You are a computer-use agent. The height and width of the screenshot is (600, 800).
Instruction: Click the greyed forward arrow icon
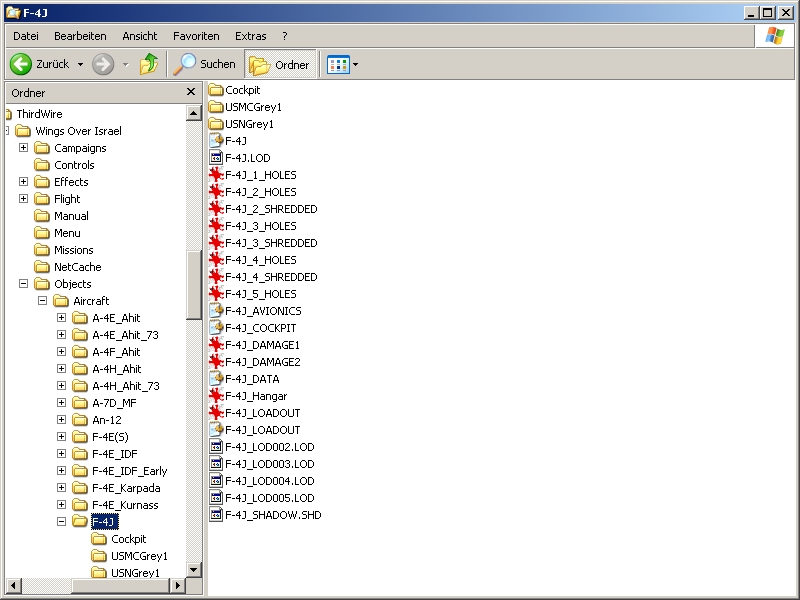[103, 65]
